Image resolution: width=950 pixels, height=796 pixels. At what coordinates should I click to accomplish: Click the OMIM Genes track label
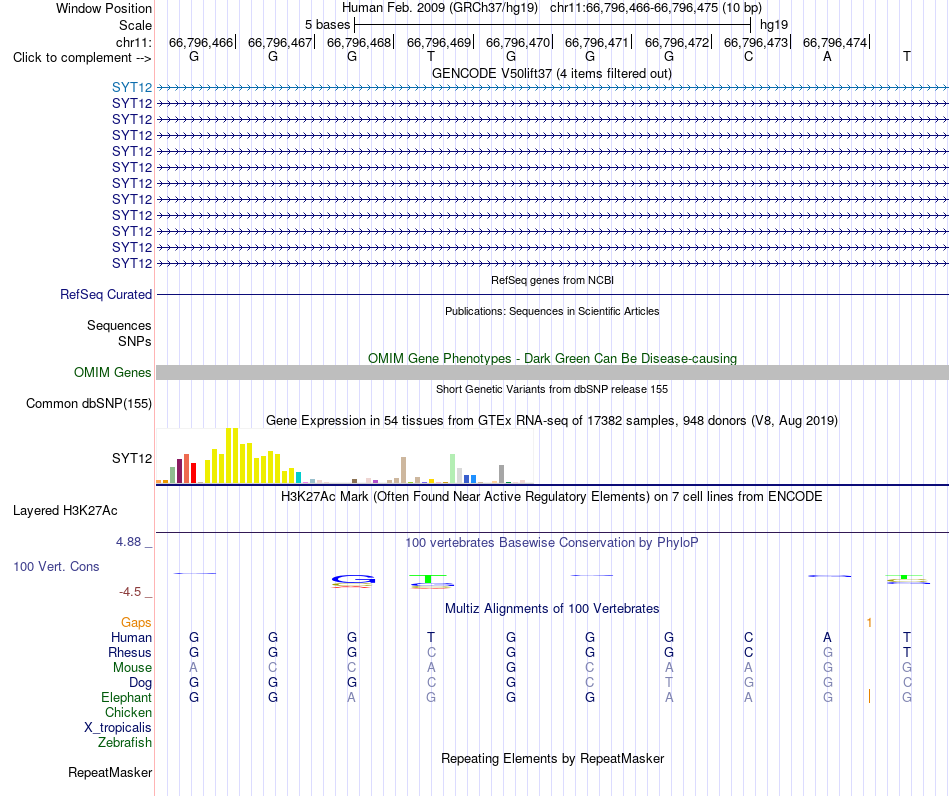[x=112, y=373]
